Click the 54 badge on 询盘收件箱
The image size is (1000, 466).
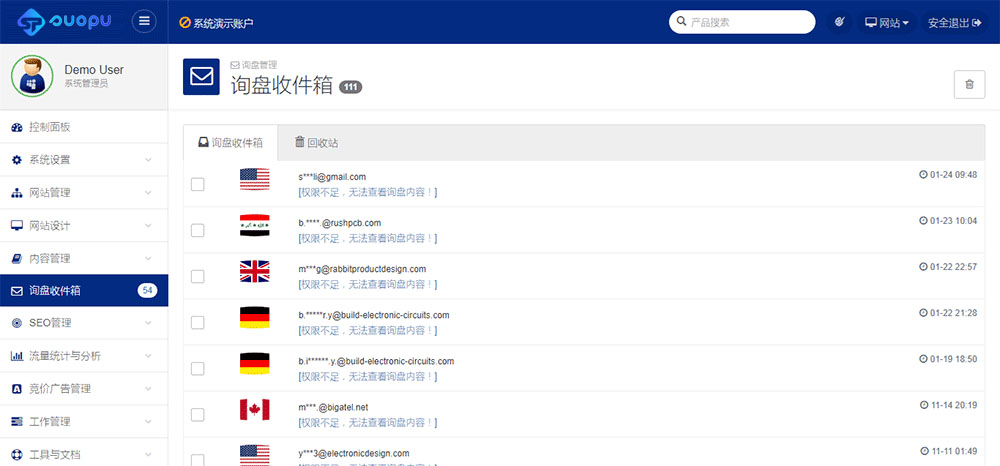tap(147, 291)
